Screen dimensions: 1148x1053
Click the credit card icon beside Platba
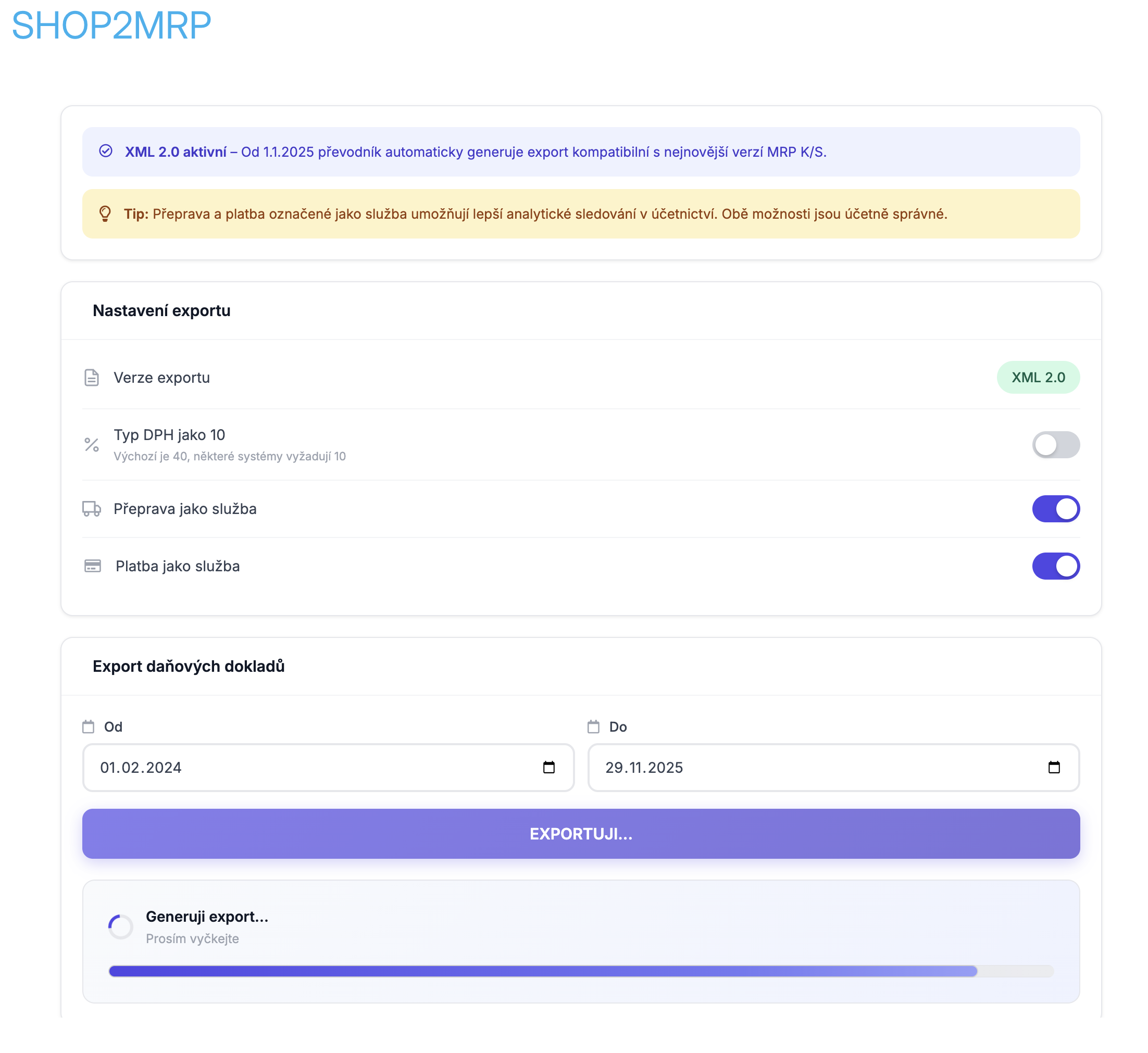coord(92,566)
